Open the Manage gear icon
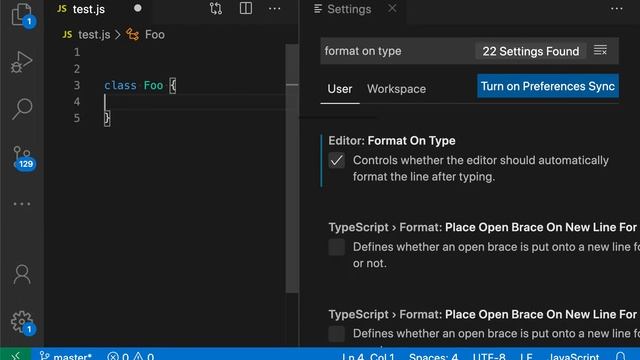Image resolution: width=640 pixels, height=360 pixels. click(x=22, y=322)
